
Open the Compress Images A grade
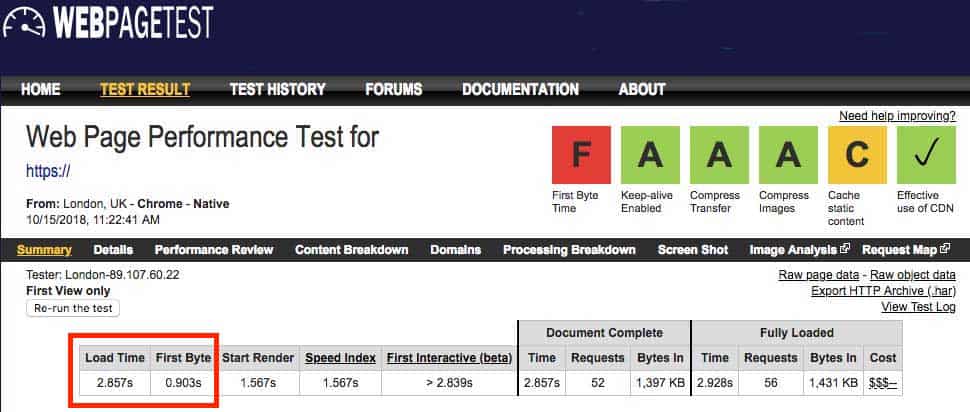788,155
